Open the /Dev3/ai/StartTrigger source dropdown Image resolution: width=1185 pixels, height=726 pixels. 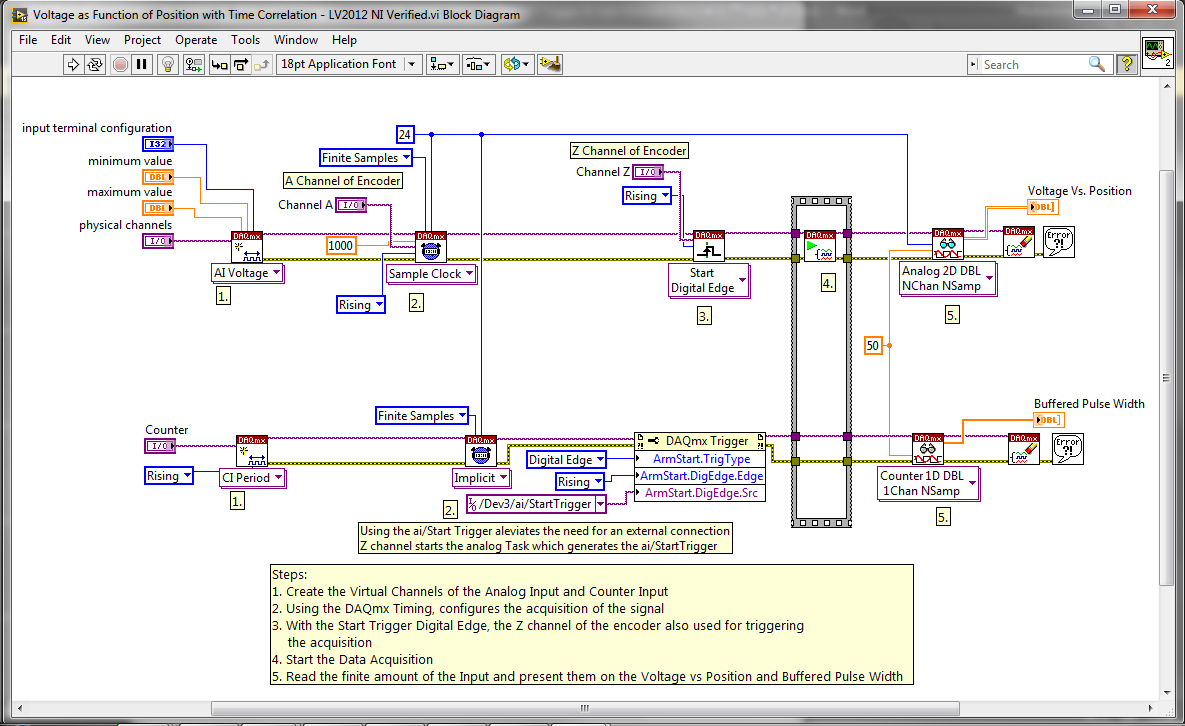601,504
